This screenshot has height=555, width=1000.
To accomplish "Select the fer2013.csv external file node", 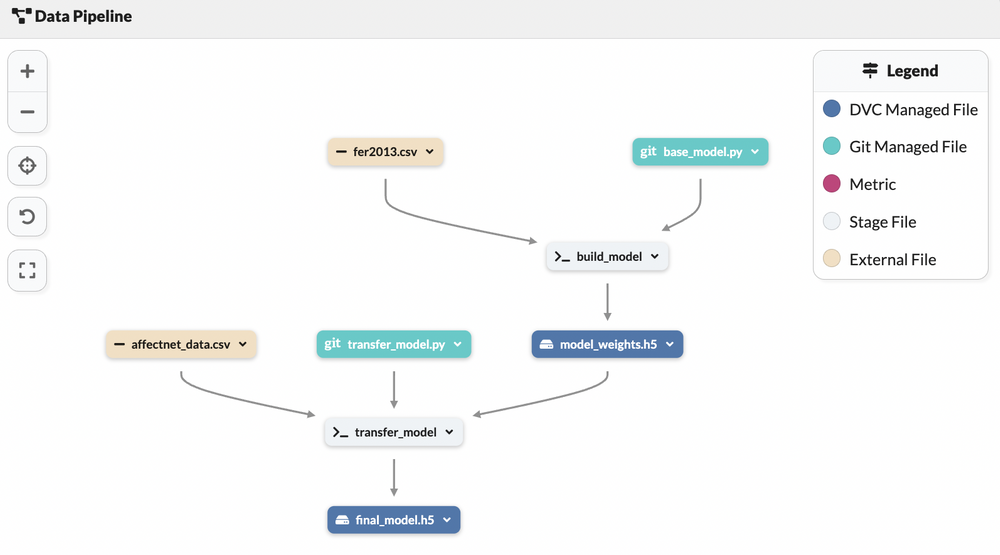I will pos(385,152).
